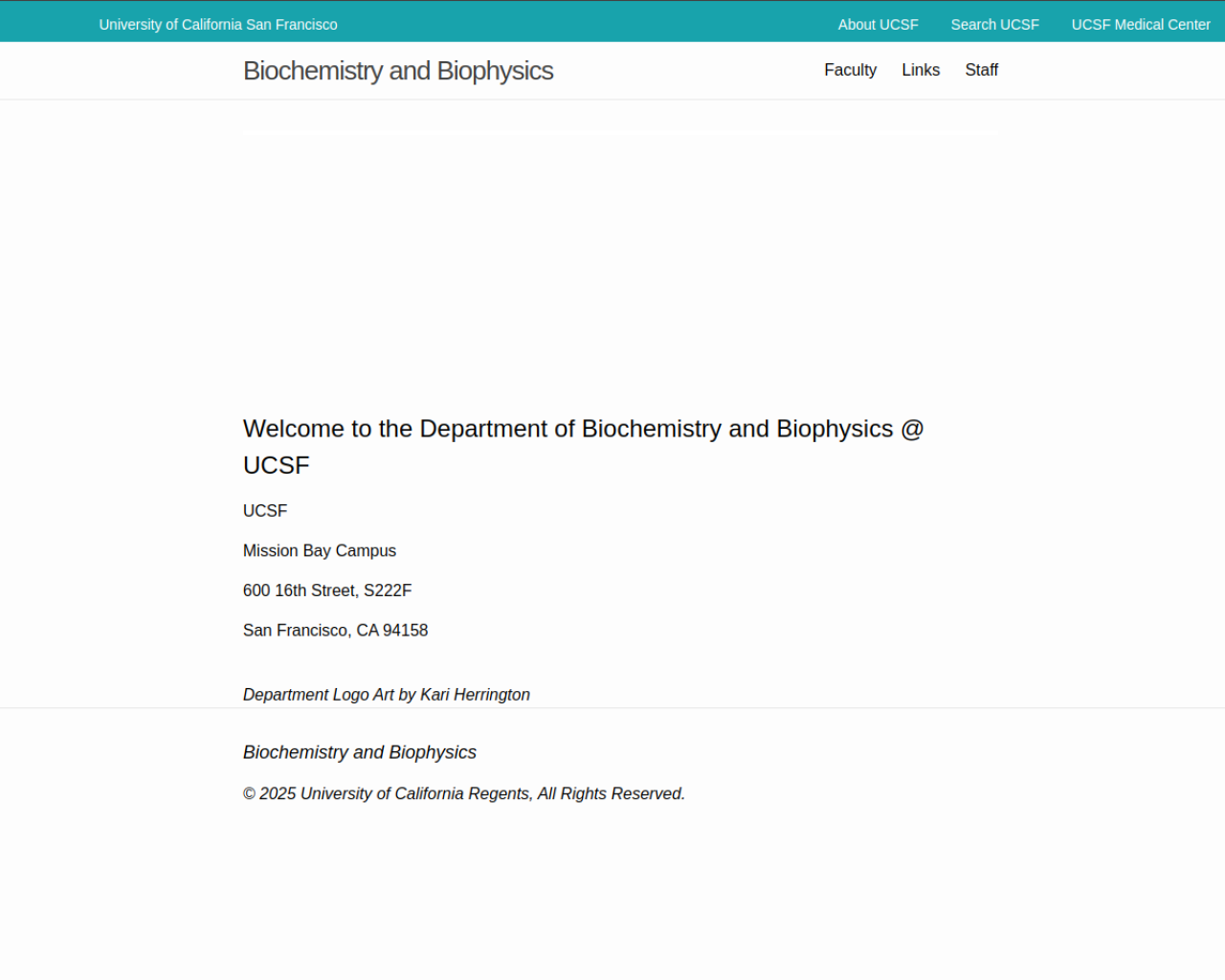Open About UCSF link
This screenshot has height=980, width=1225.
878,25
